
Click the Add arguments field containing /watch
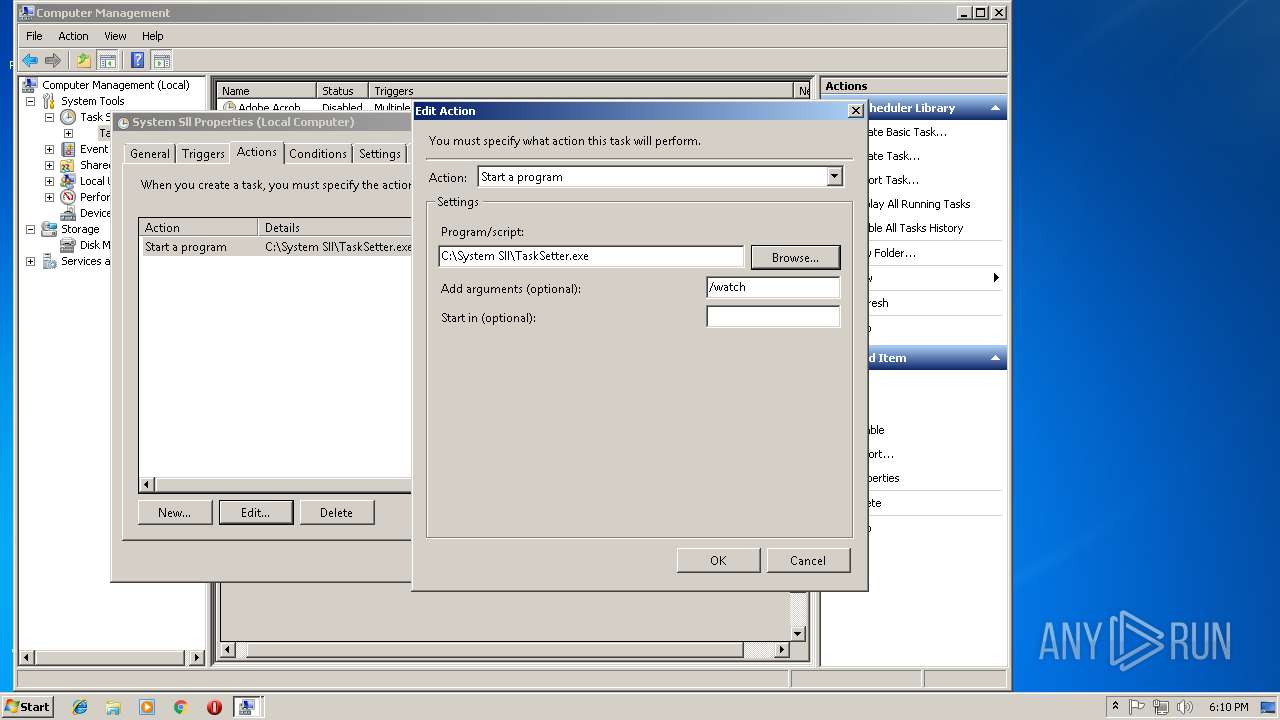click(x=773, y=287)
